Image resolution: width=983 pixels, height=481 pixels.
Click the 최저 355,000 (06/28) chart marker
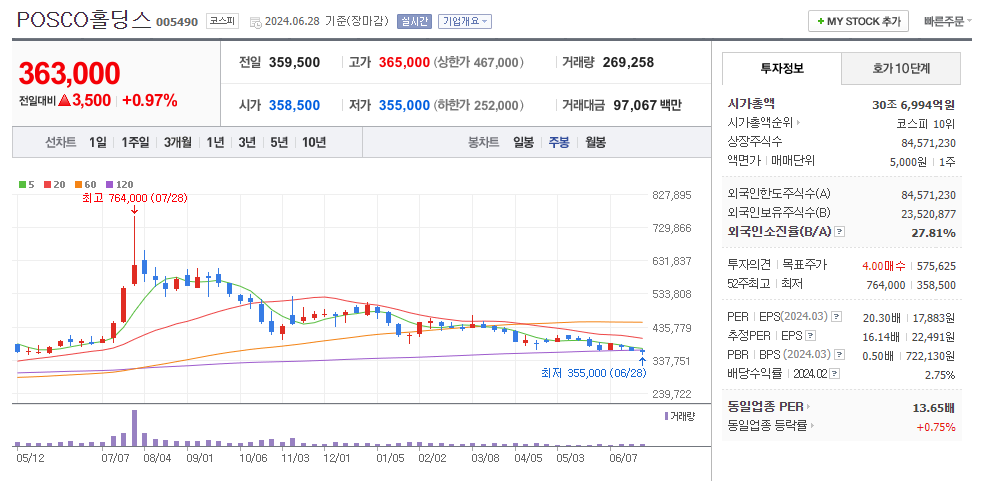[594, 373]
